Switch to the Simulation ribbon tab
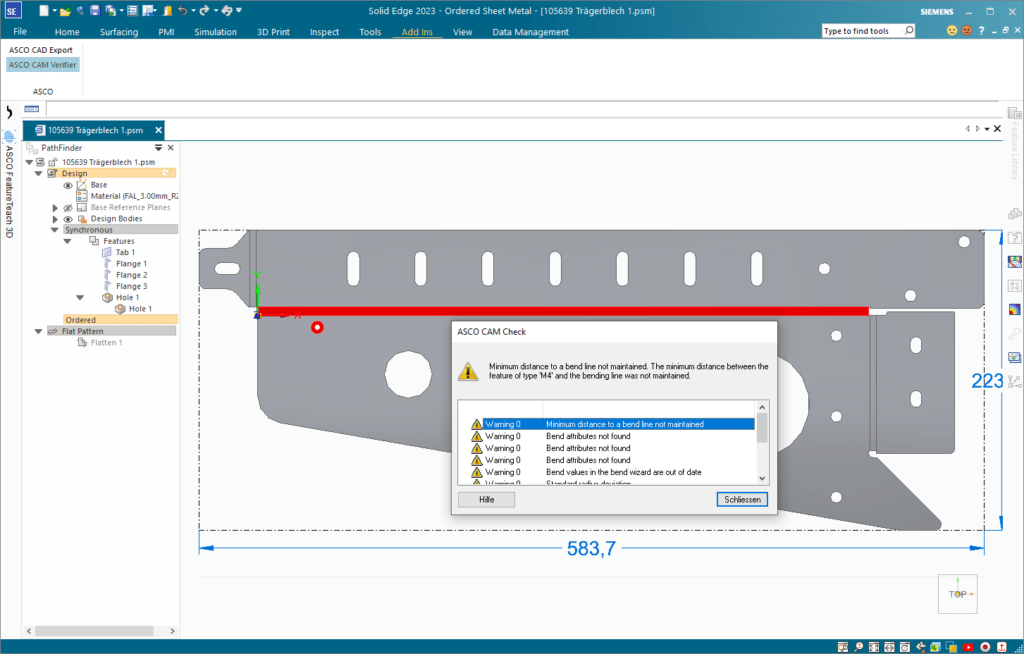The image size is (1024, 654). coord(215,32)
